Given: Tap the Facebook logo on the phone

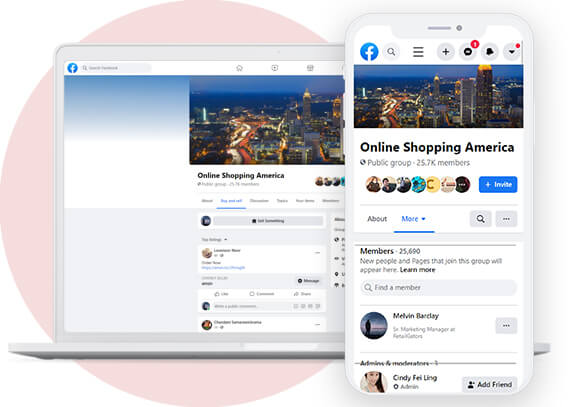Looking at the screenshot, I should pyautogui.click(x=369, y=52).
